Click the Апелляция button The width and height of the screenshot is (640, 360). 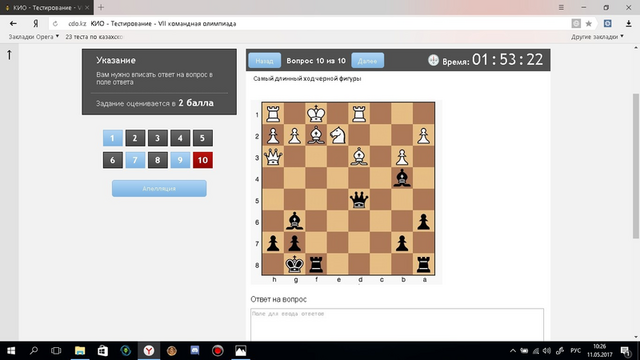[159, 189]
